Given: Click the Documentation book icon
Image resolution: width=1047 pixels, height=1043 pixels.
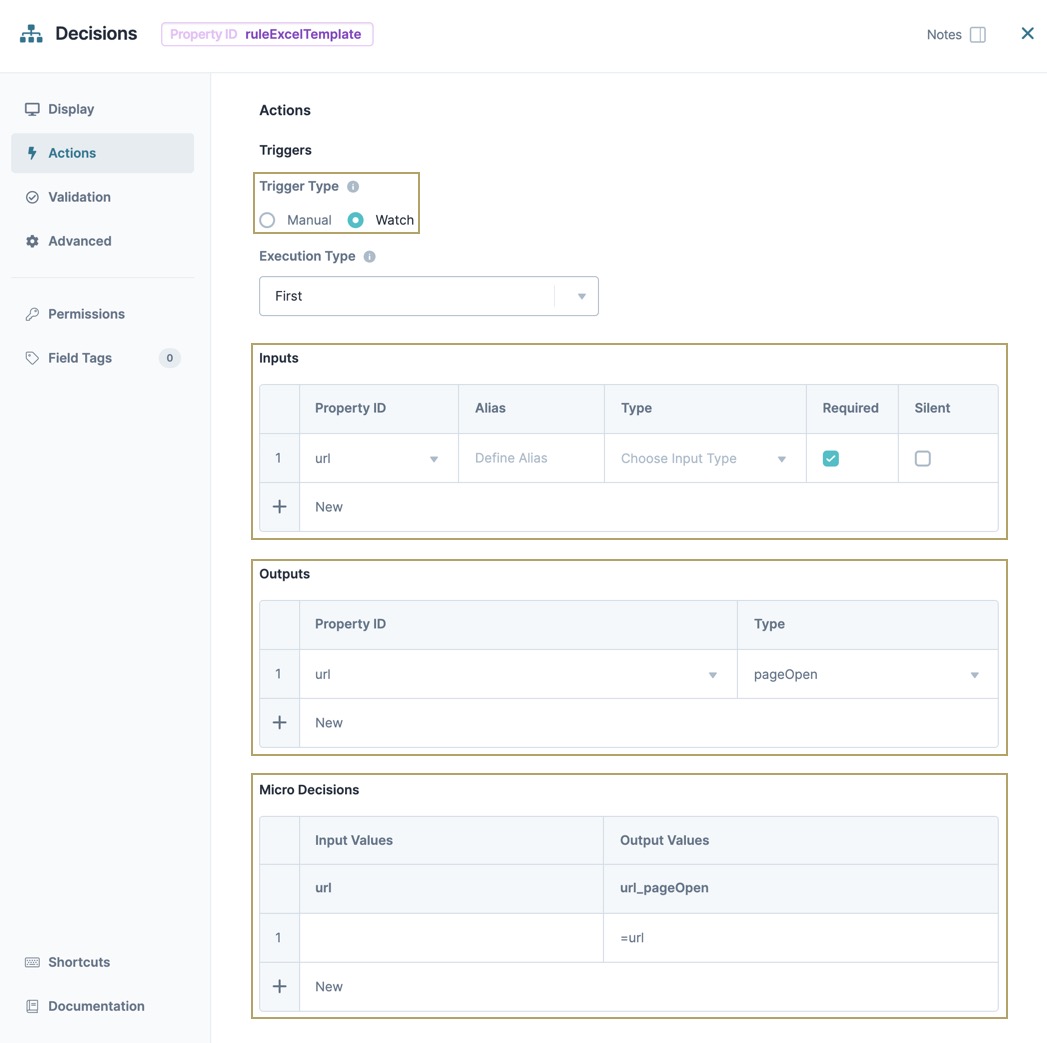Looking at the screenshot, I should [32, 1006].
